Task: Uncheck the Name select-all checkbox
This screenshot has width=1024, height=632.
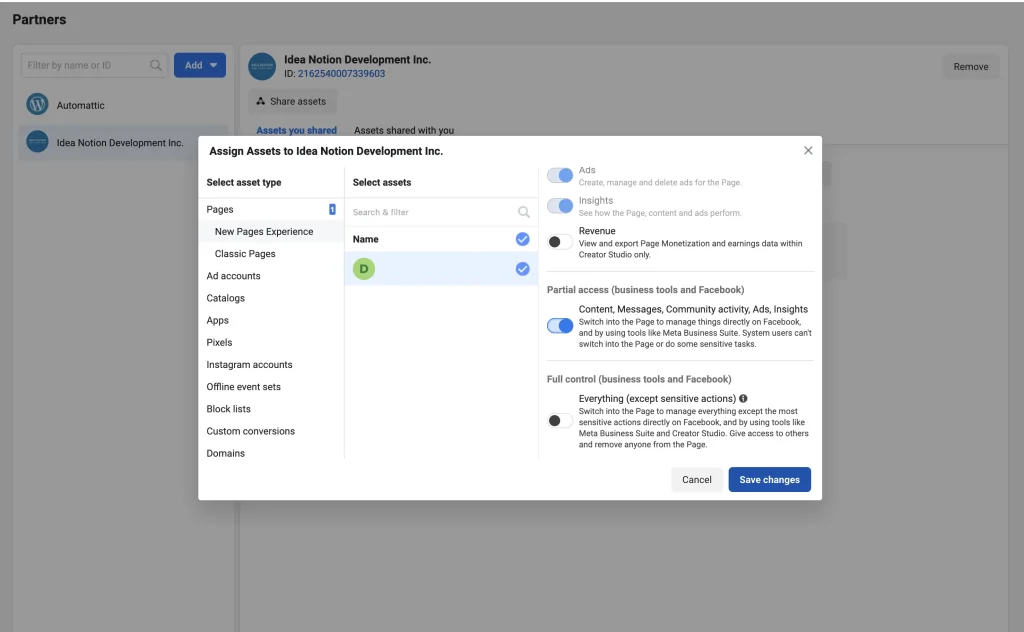Action: tap(522, 239)
